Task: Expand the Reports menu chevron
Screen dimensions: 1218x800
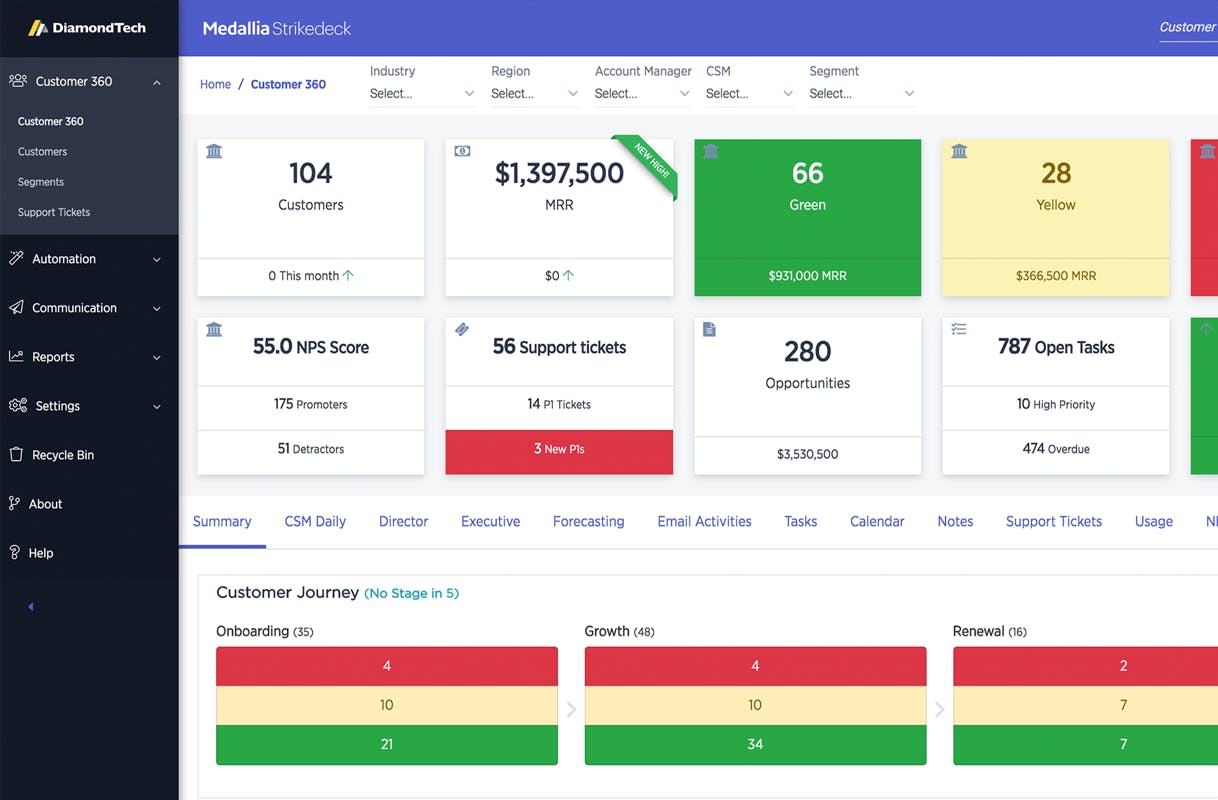Action: tap(157, 357)
